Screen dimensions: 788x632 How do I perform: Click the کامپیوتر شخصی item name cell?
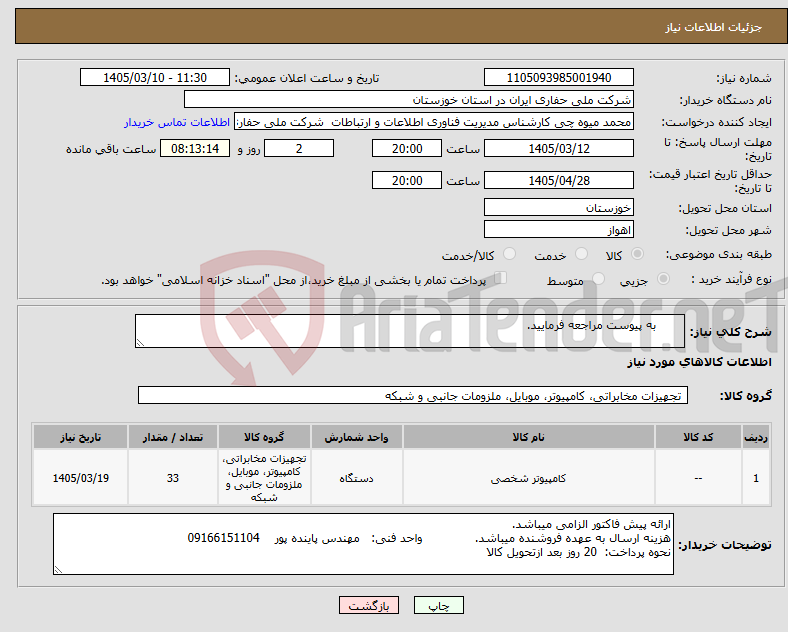(x=528, y=478)
